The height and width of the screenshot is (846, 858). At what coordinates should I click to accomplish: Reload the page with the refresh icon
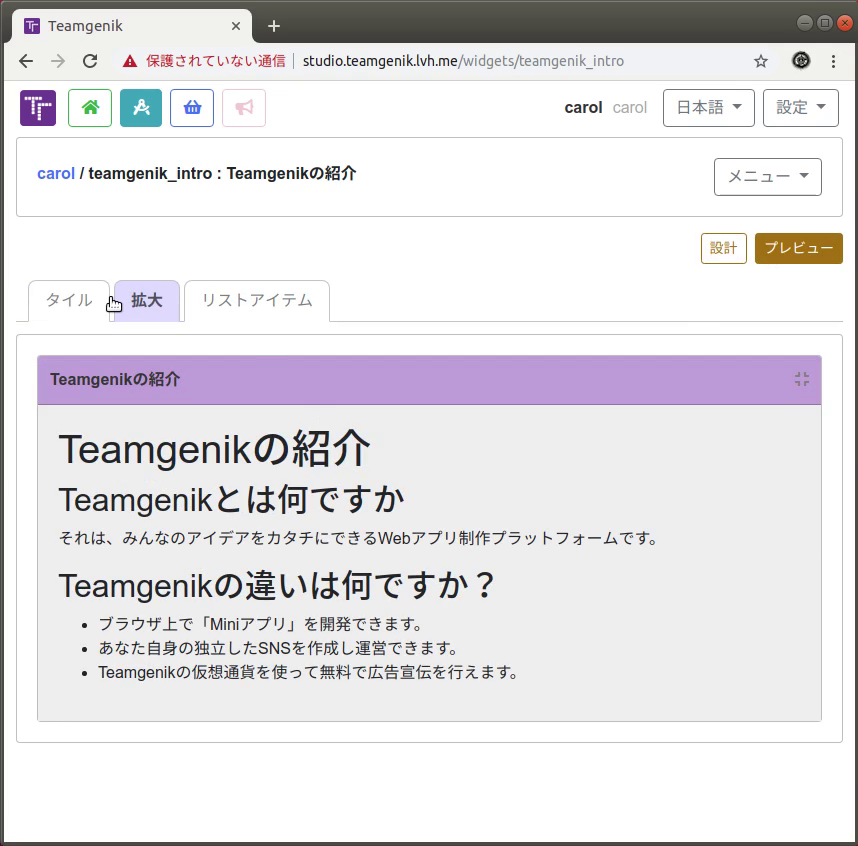click(x=90, y=61)
